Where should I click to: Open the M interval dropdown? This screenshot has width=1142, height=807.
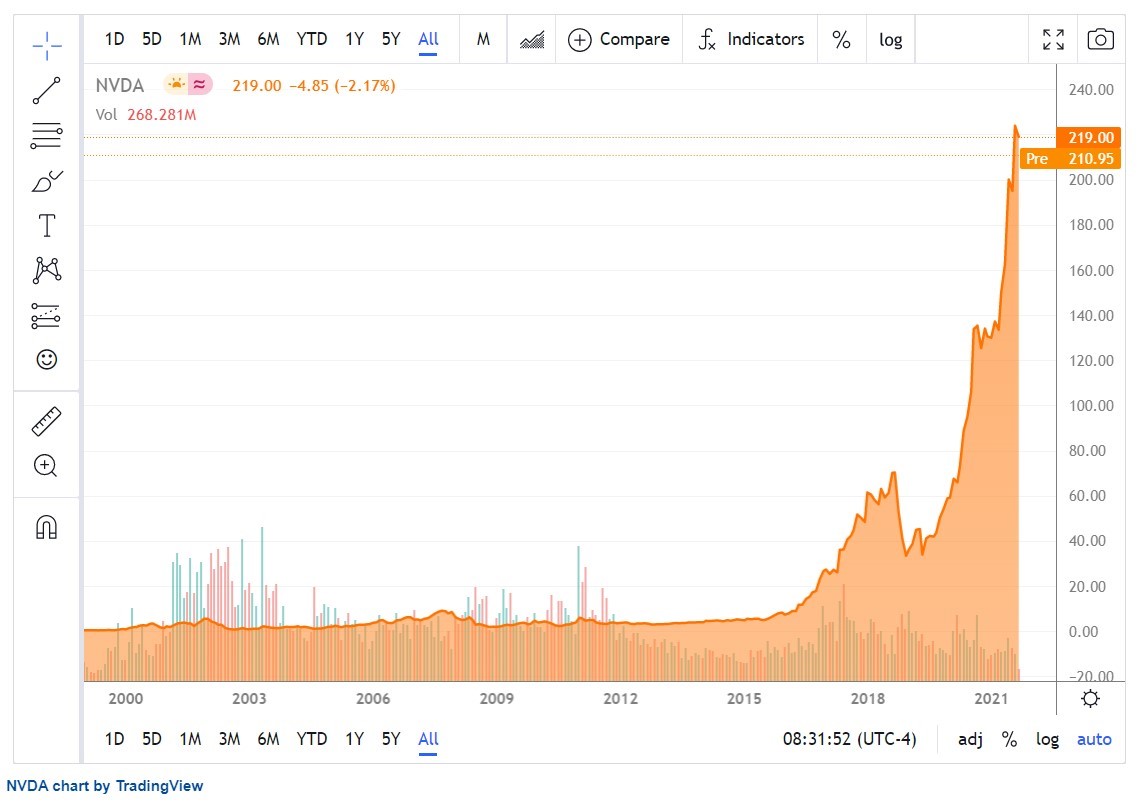click(x=484, y=39)
